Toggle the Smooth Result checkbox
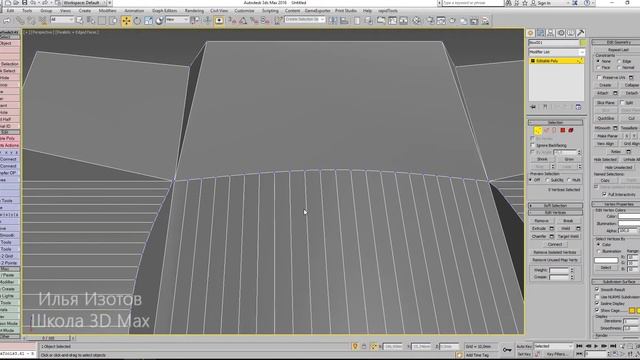 point(597,289)
